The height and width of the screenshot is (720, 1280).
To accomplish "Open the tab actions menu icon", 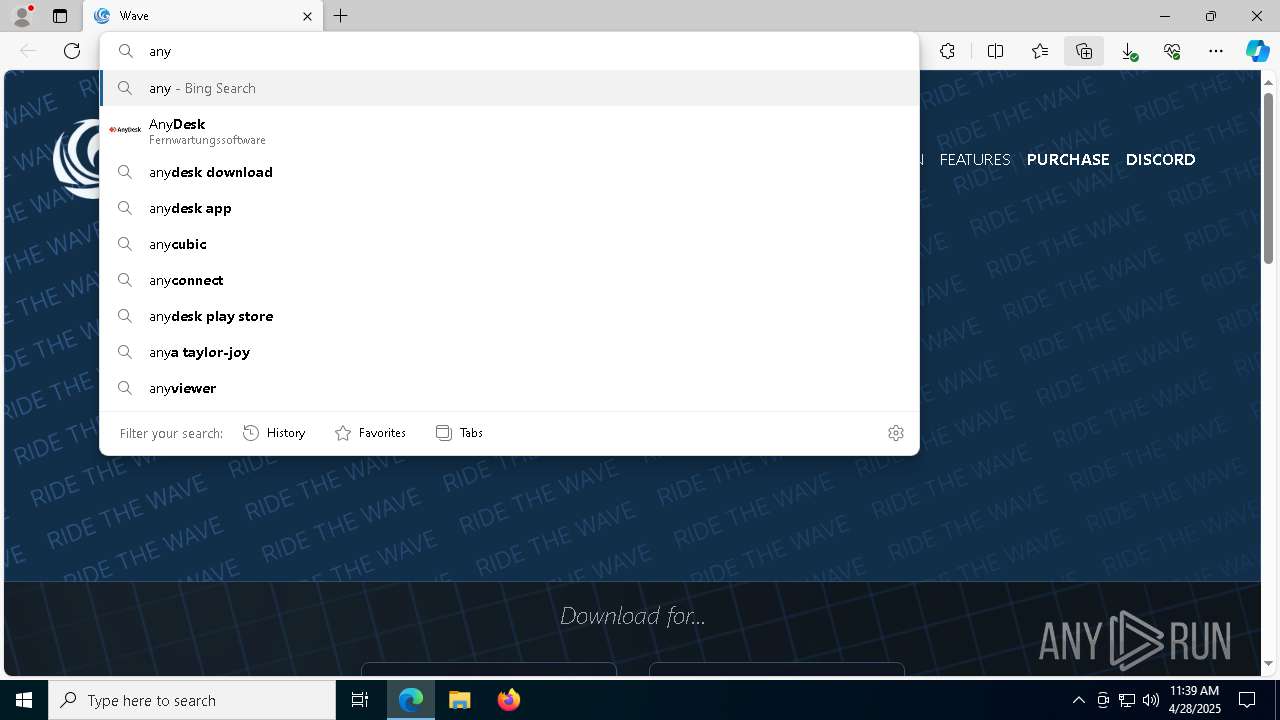I will point(60,16).
